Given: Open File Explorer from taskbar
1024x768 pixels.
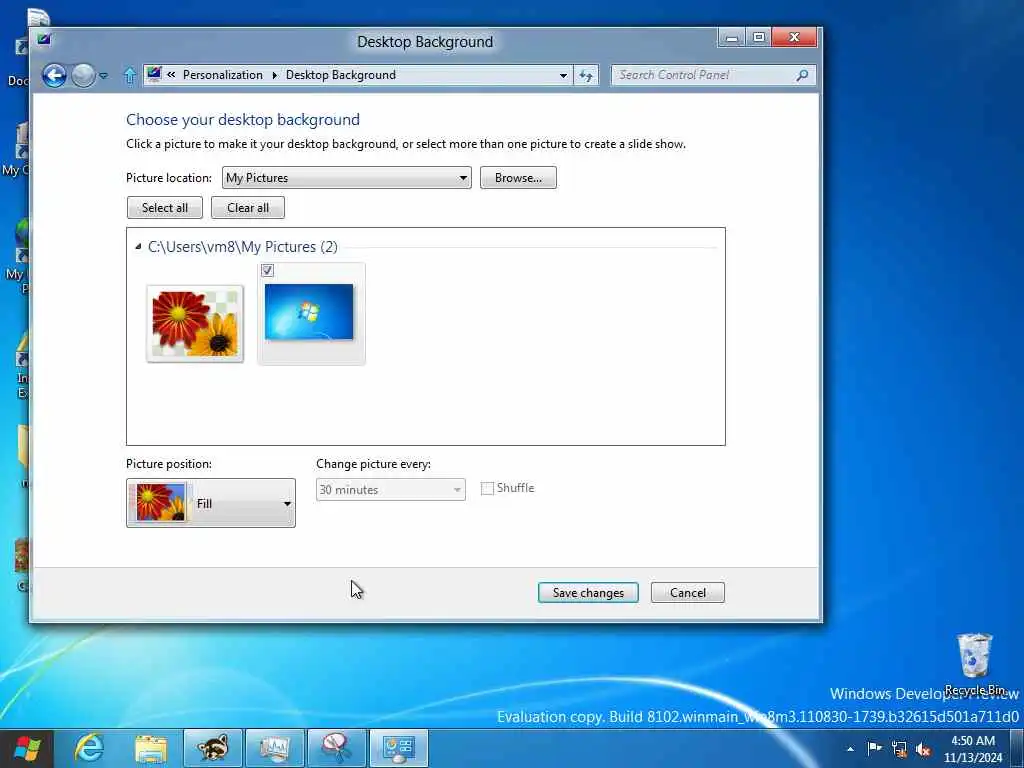Looking at the screenshot, I should [151, 749].
